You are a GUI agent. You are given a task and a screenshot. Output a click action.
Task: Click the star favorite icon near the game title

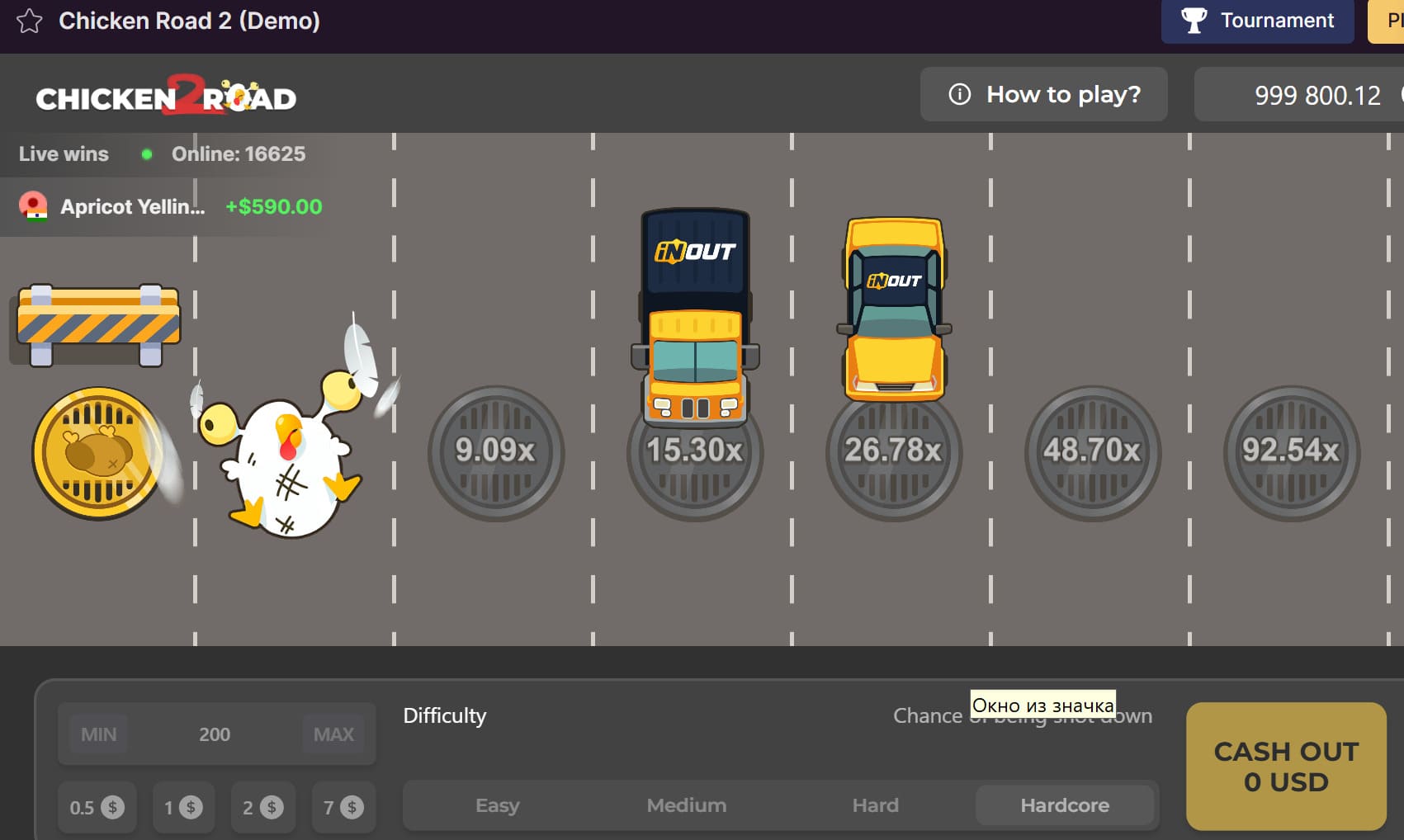(31, 21)
